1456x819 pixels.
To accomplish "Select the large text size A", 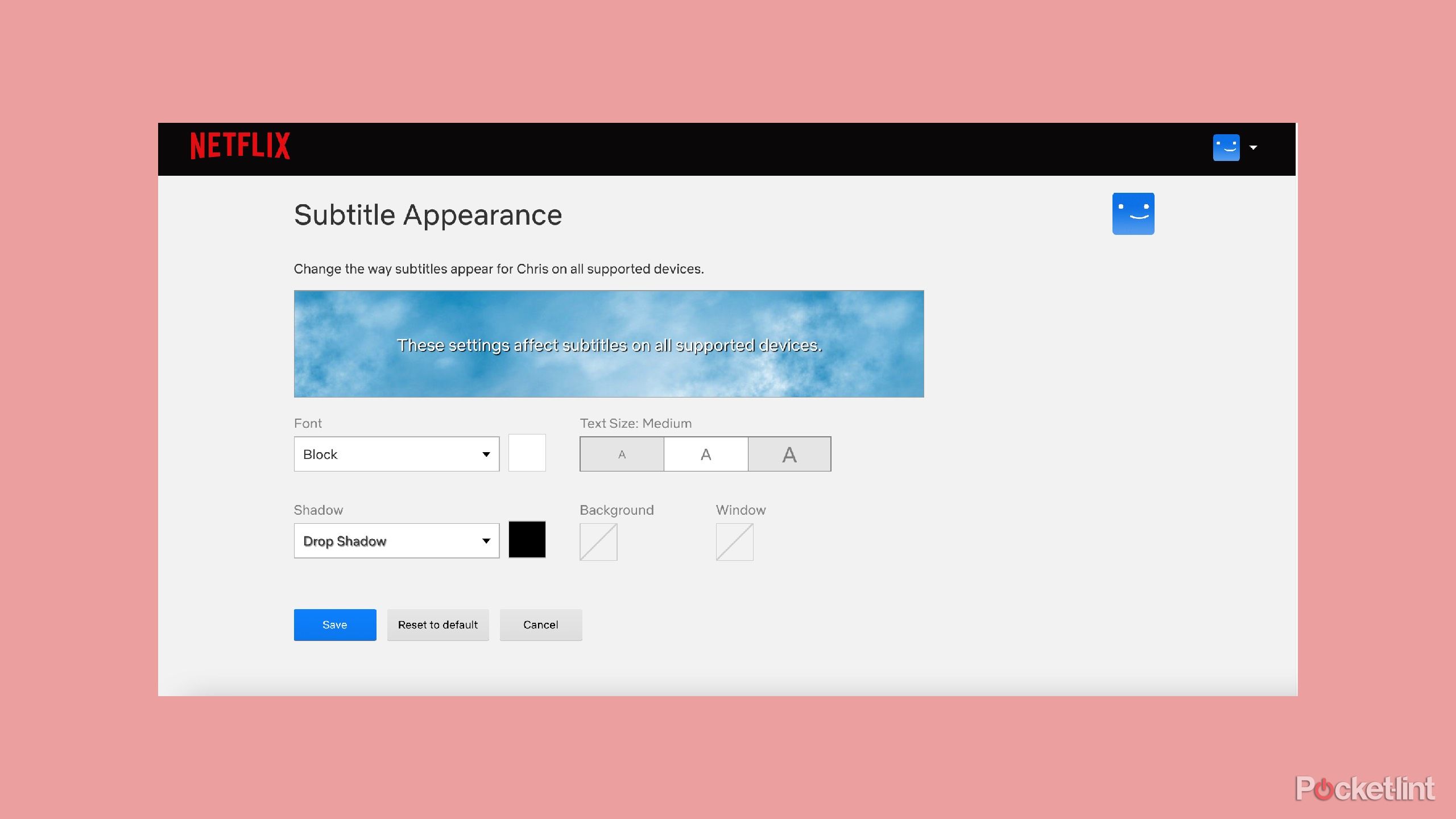I will click(789, 454).
